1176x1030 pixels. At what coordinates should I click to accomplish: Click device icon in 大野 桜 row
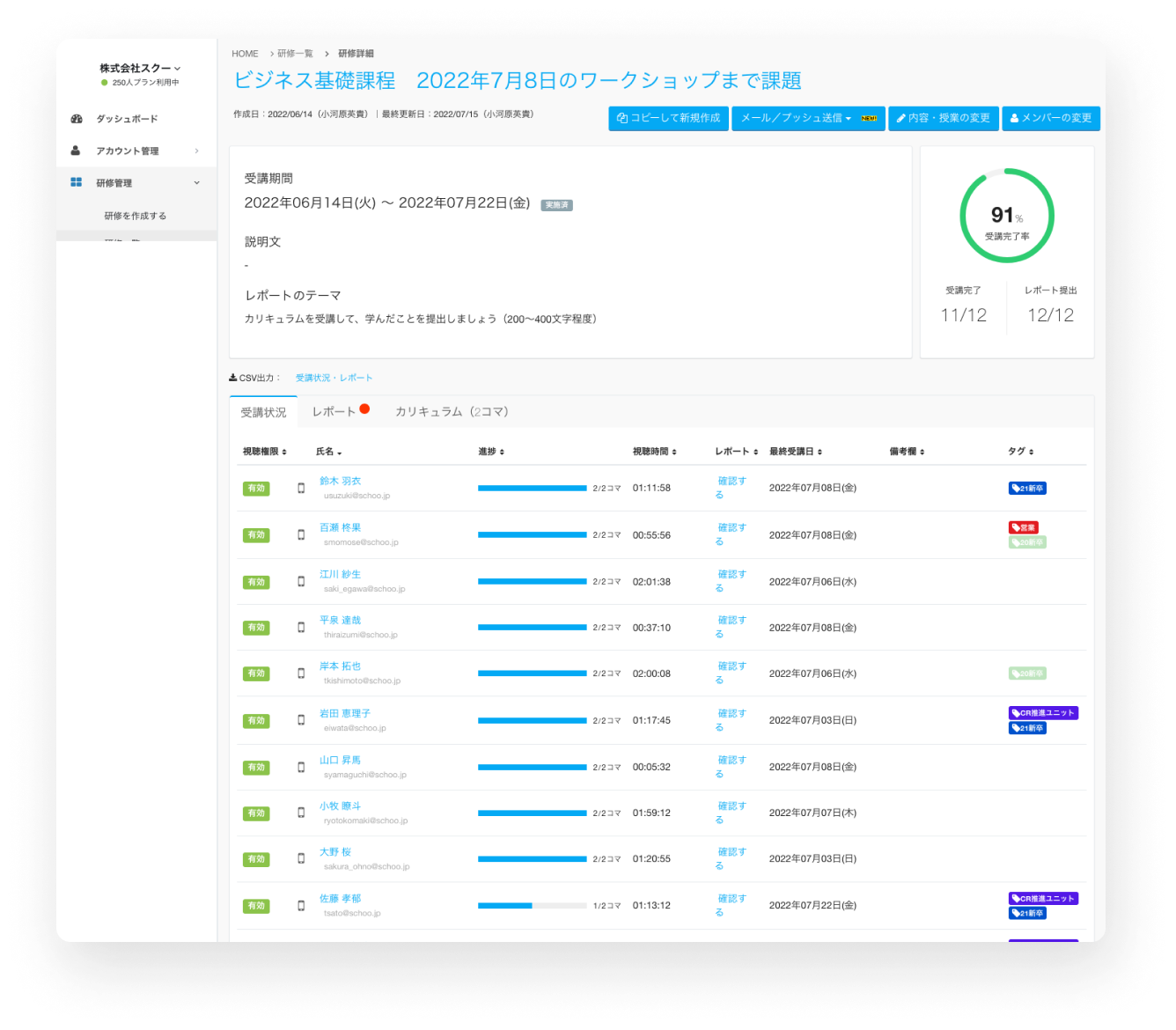coord(301,858)
